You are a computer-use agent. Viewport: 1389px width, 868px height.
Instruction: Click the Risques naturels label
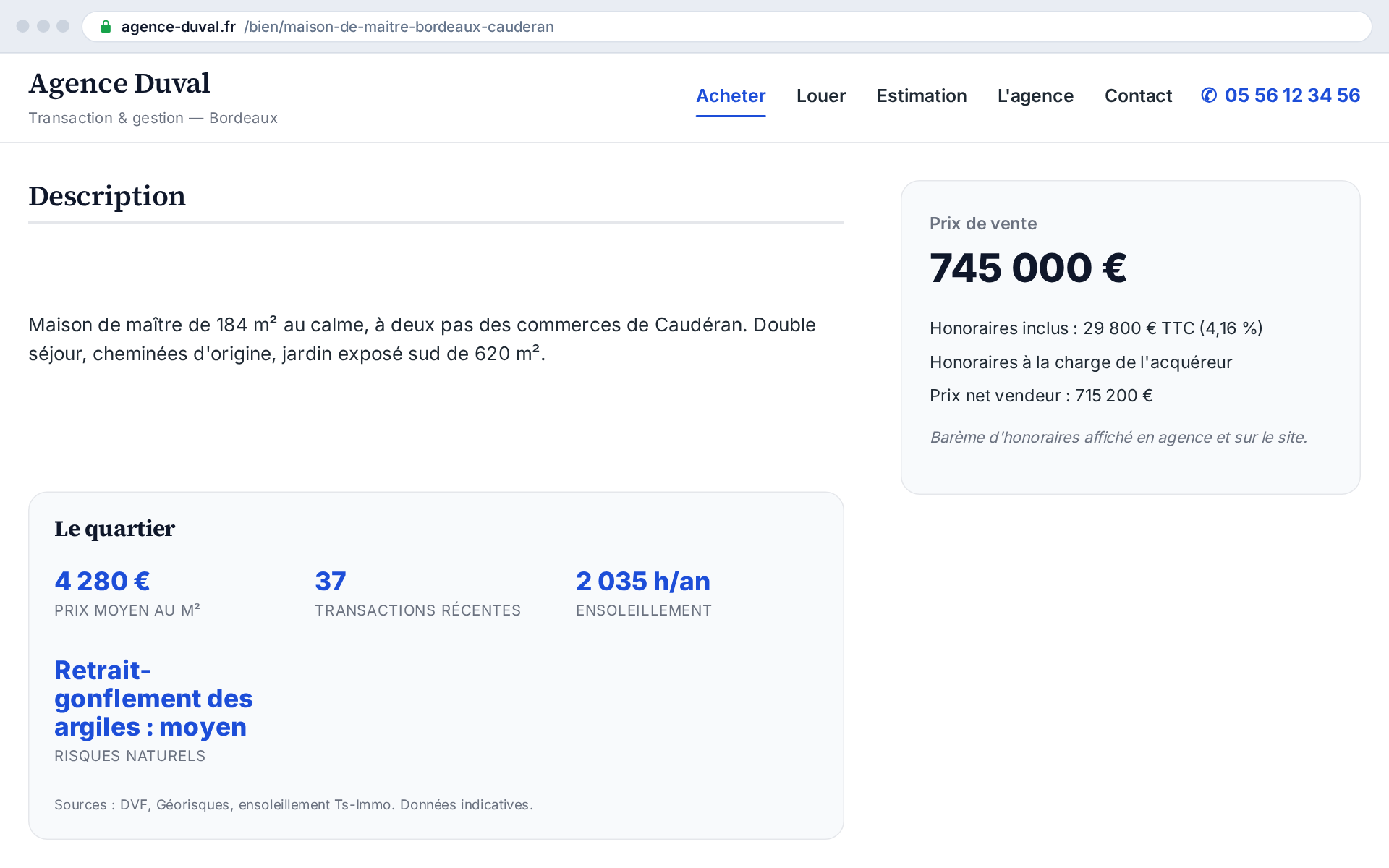pyautogui.click(x=130, y=756)
